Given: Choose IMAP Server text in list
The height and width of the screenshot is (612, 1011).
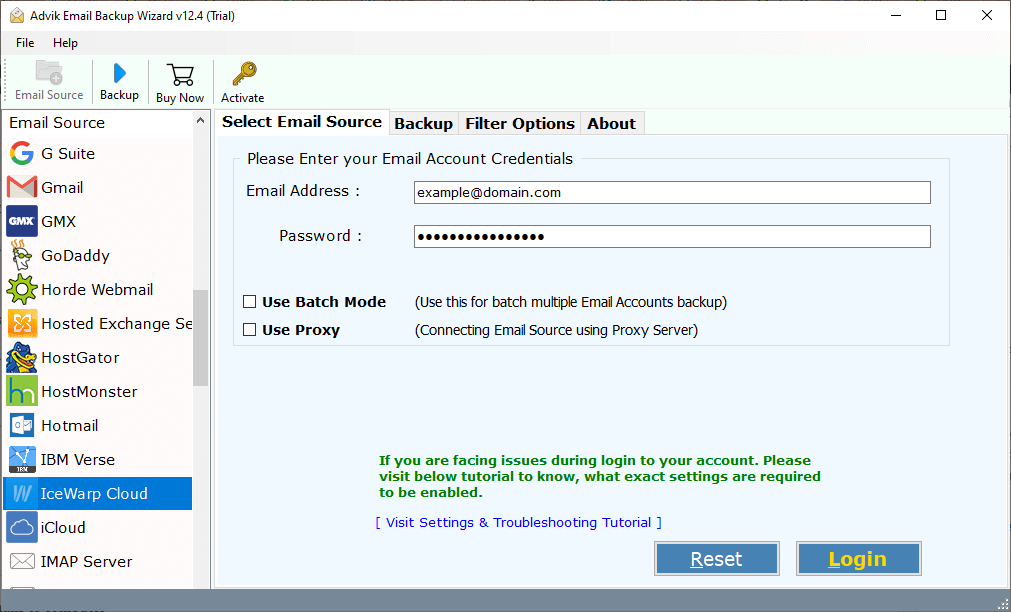Looking at the screenshot, I should (x=86, y=562).
